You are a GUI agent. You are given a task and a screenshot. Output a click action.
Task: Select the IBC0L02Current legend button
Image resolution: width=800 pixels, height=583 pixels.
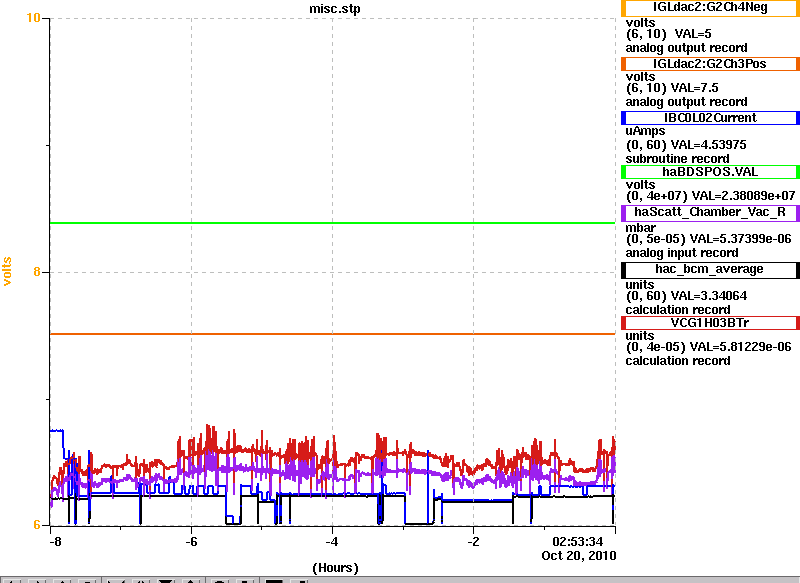coord(710,118)
